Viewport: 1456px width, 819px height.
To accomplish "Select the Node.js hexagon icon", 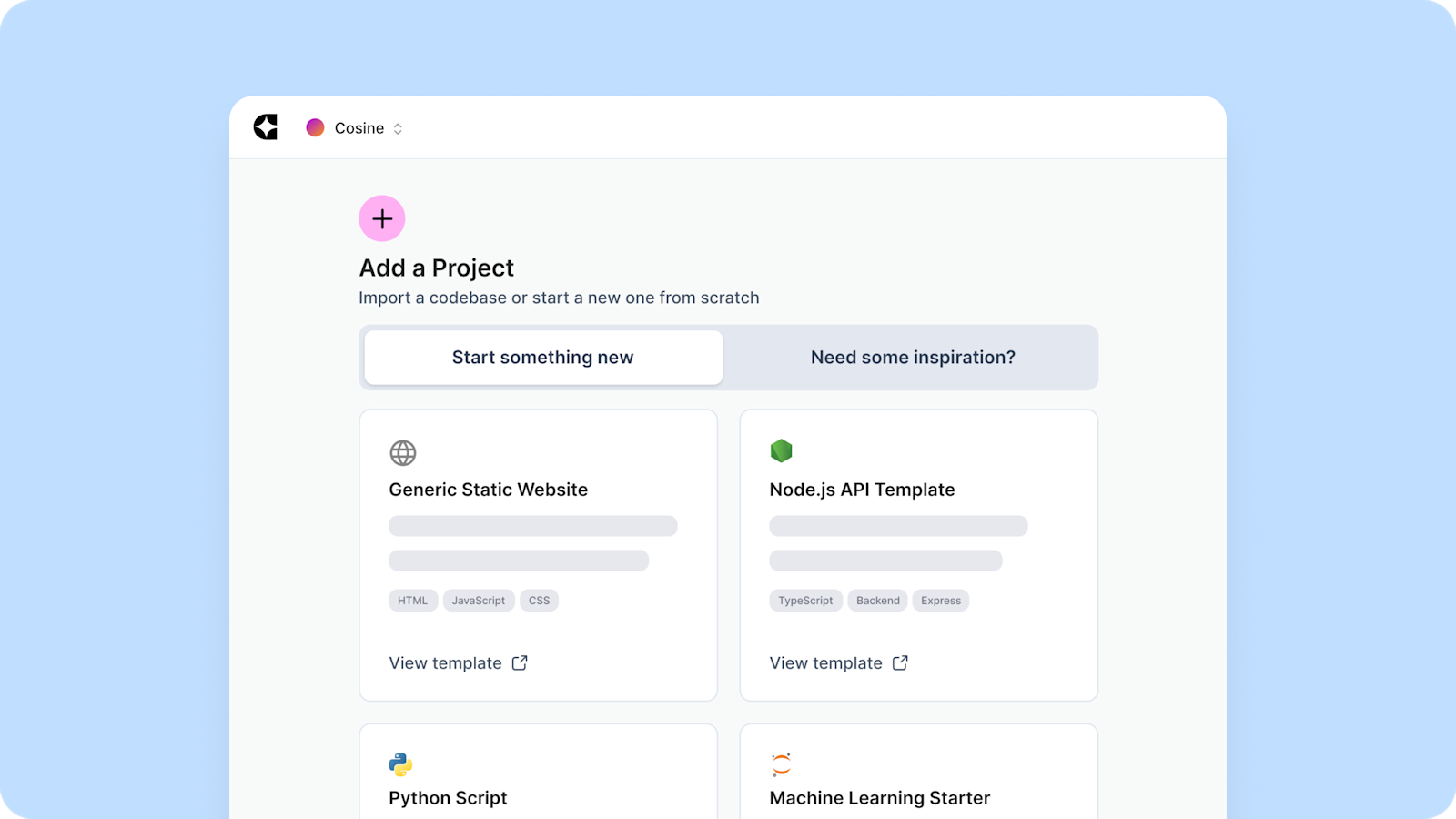I will tap(781, 450).
